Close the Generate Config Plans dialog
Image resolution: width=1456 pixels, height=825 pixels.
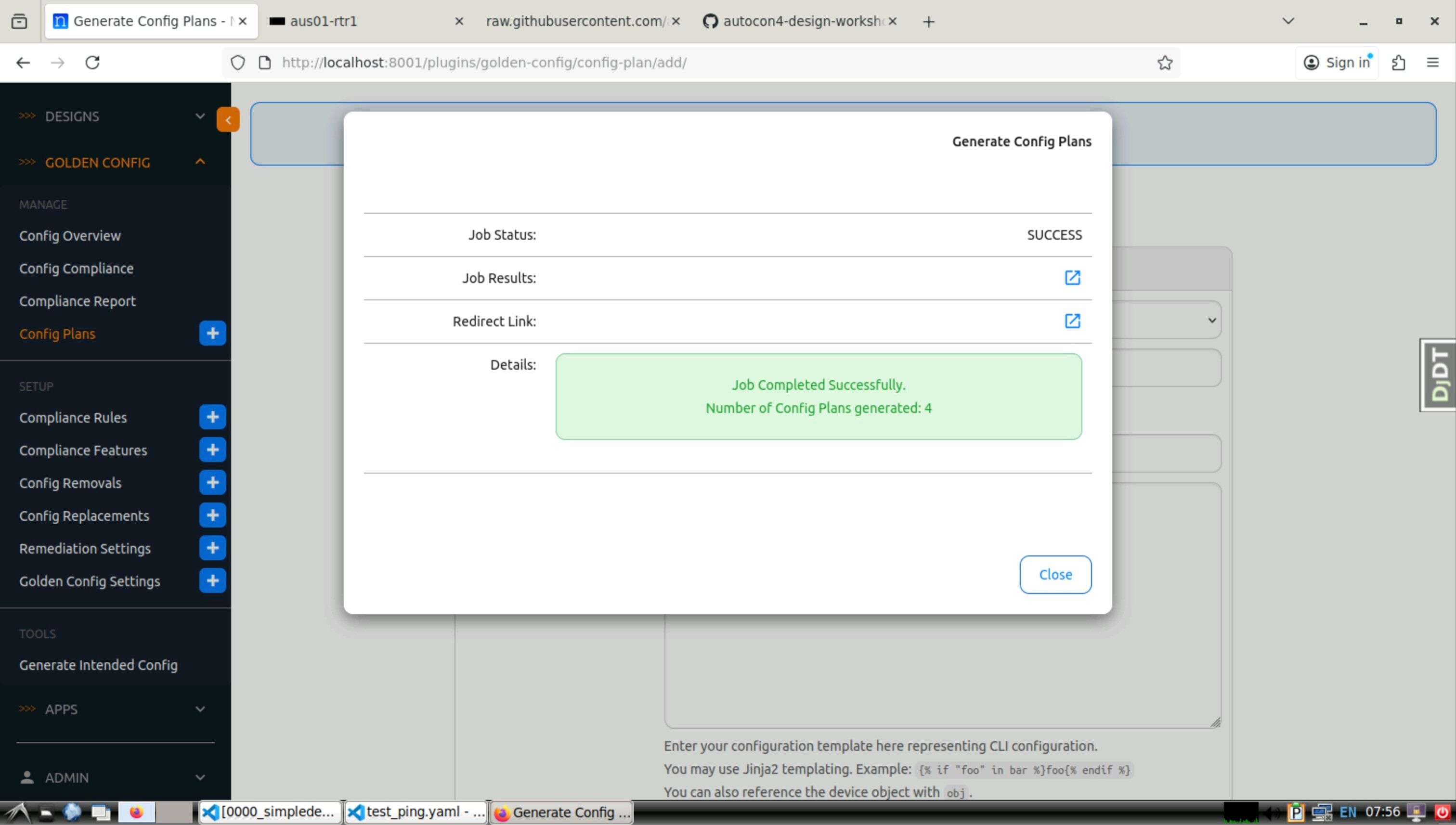coord(1055,575)
